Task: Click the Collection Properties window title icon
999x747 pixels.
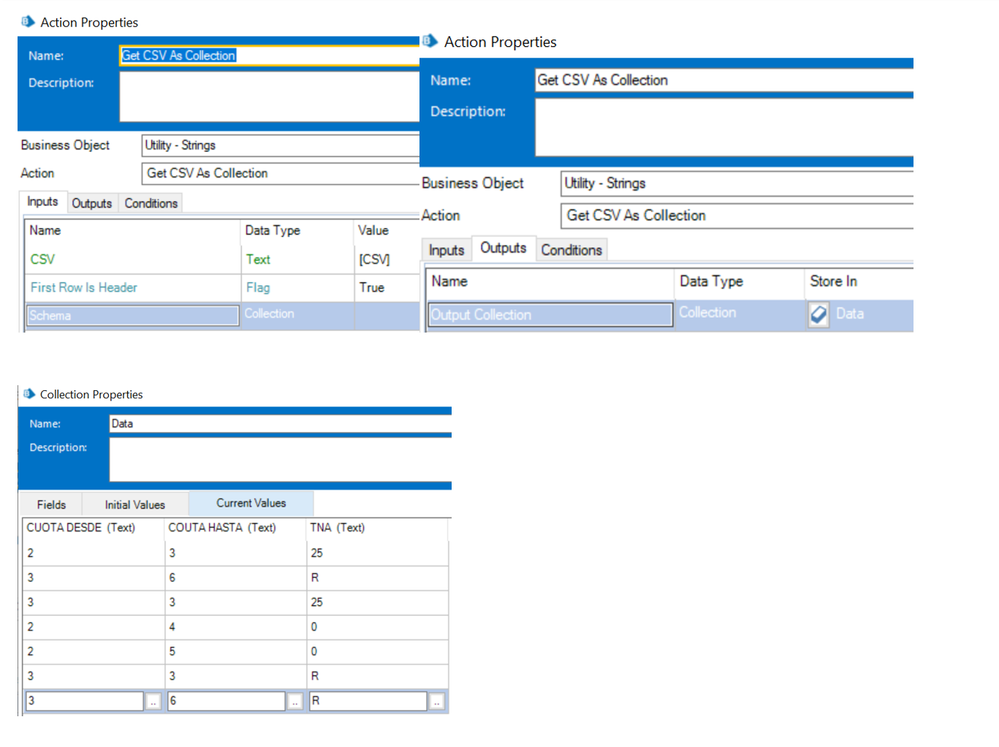Action: [28, 394]
